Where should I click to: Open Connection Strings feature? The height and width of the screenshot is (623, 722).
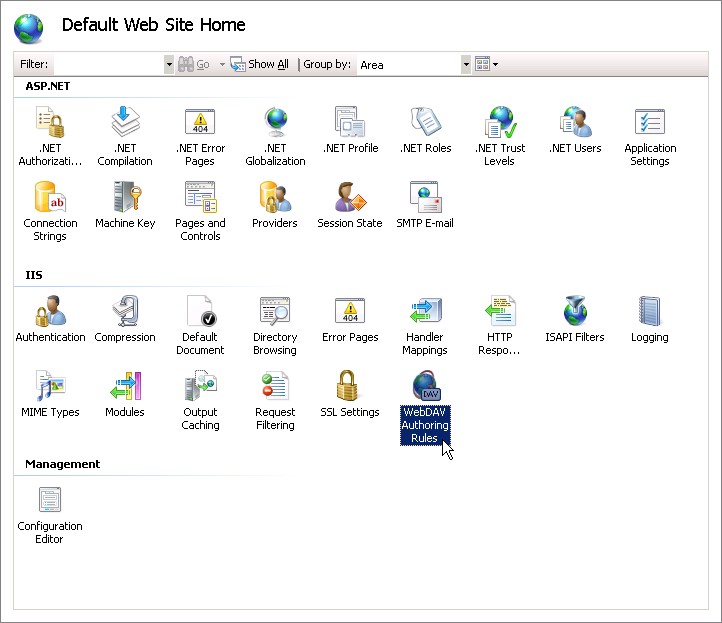(50, 211)
